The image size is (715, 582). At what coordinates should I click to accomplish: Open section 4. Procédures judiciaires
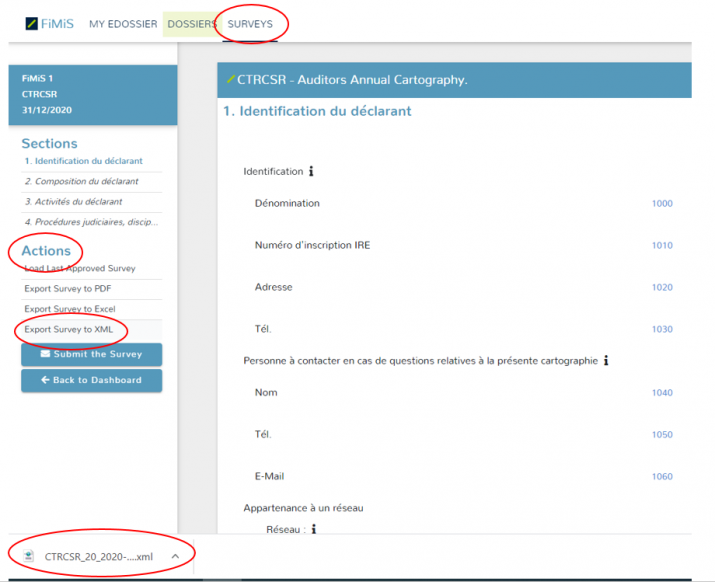[91, 222]
